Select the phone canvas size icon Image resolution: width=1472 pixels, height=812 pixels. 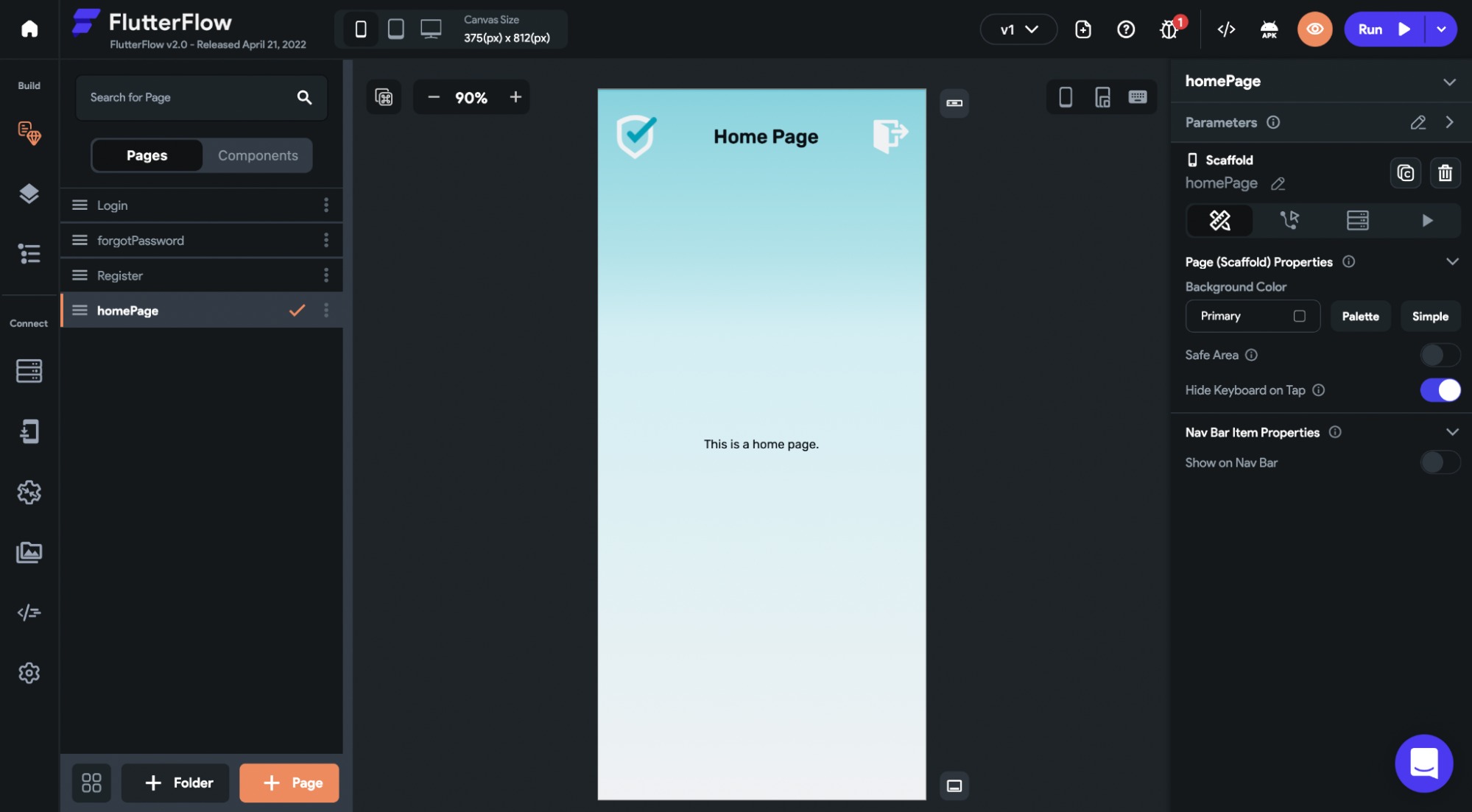[x=361, y=29]
